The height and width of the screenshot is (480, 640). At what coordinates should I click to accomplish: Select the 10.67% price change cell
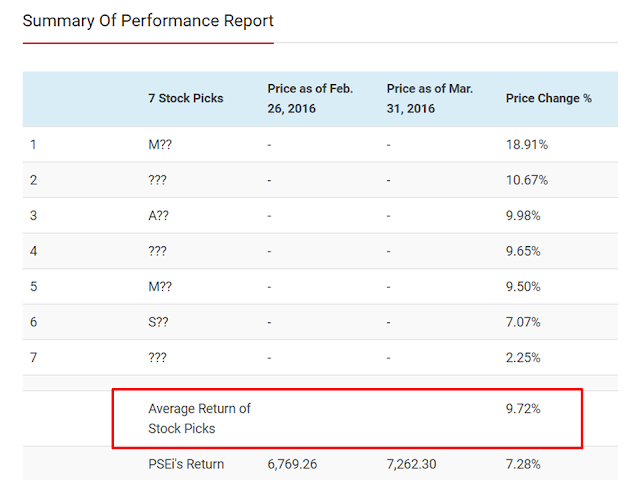[x=527, y=180]
